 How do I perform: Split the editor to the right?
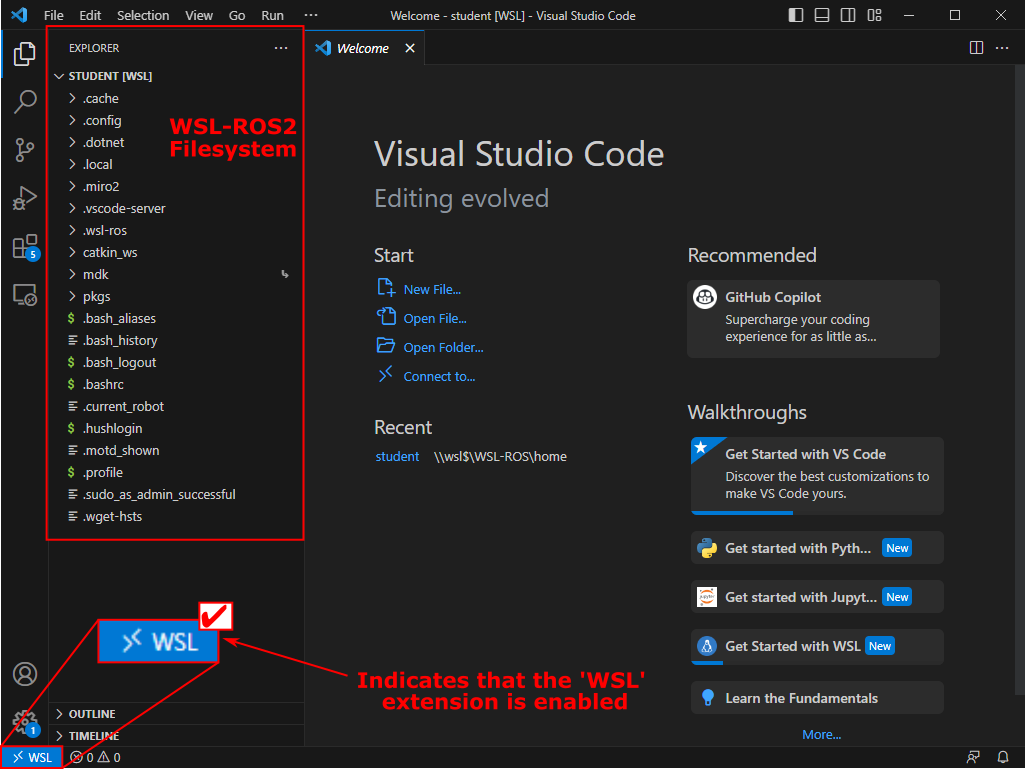(976, 48)
